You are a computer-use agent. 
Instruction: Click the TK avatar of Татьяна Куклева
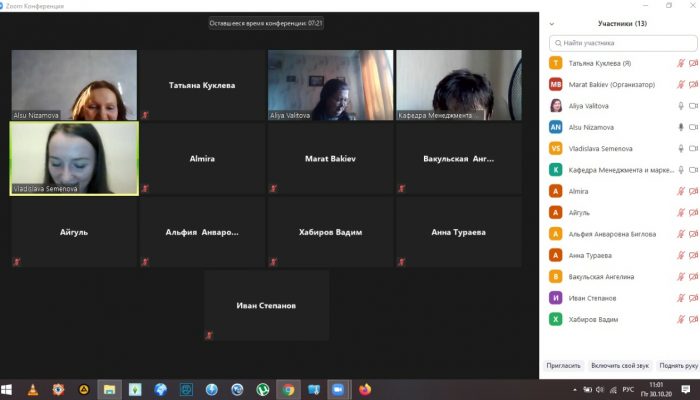pos(555,63)
